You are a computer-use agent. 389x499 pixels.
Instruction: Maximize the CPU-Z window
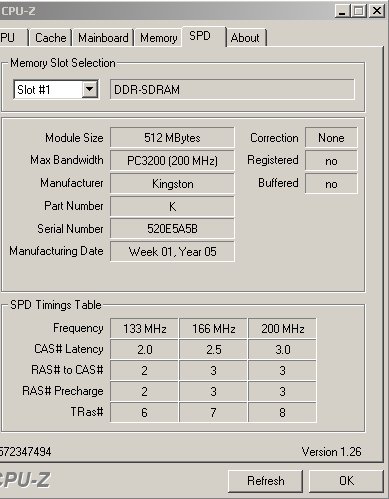(x=359, y=11)
